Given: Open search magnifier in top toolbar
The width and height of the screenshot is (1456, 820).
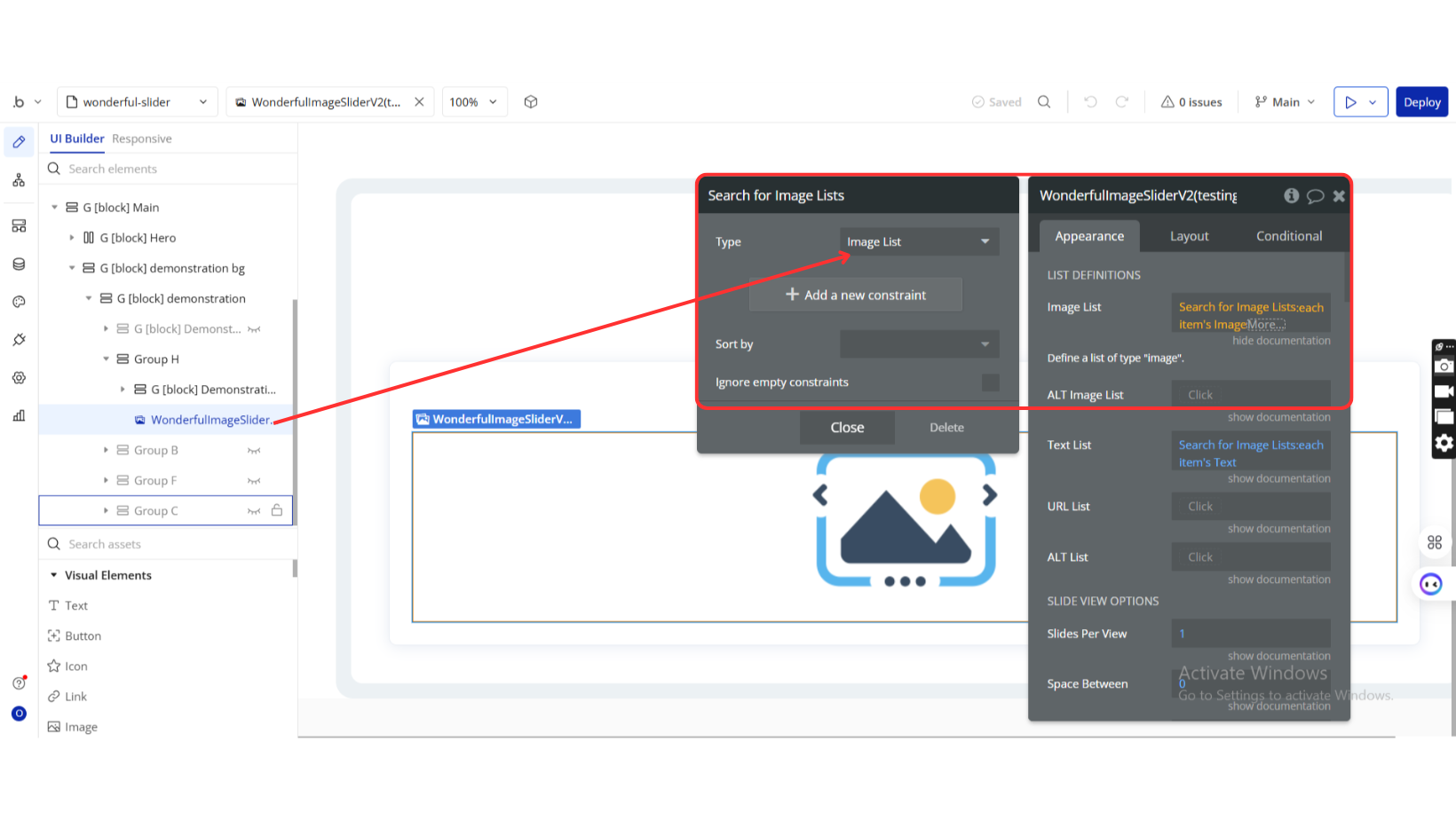Looking at the screenshot, I should tap(1044, 102).
